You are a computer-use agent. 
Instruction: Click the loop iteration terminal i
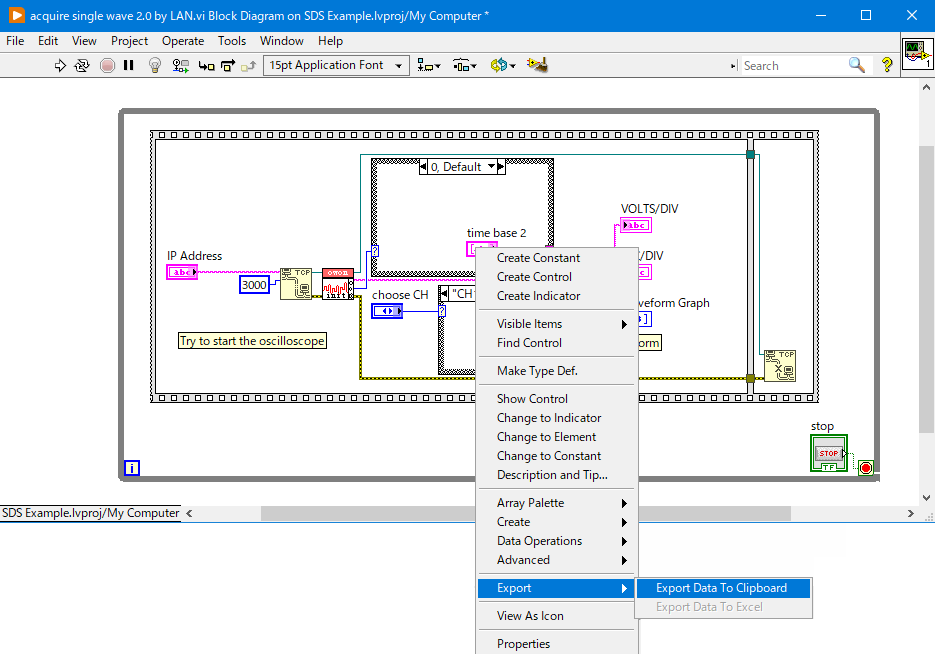tap(132, 468)
